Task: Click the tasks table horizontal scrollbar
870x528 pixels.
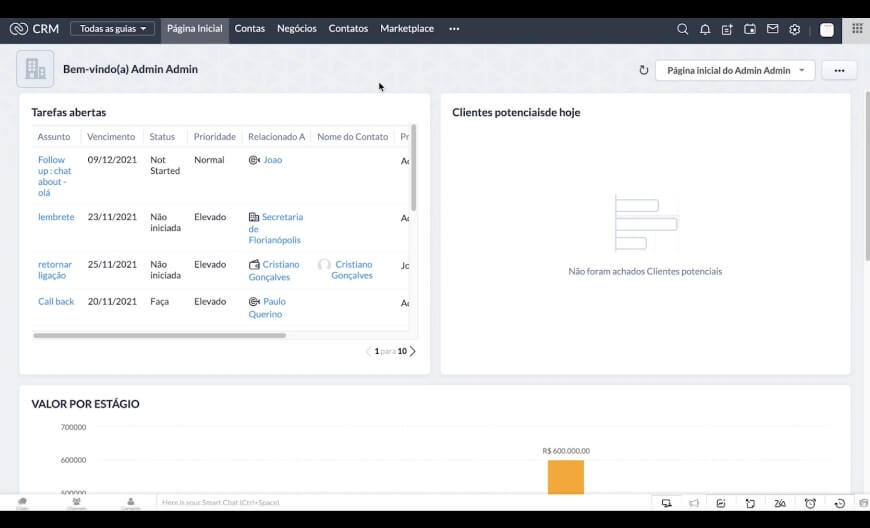Action: (x=159, y=336)
